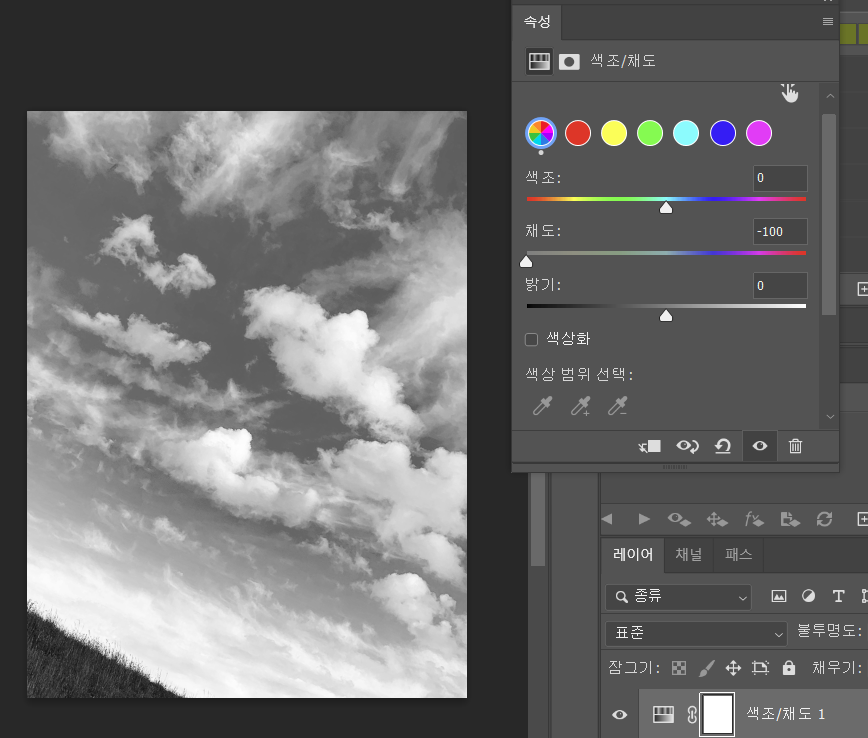Click the 색조 hue value input field

779,179
